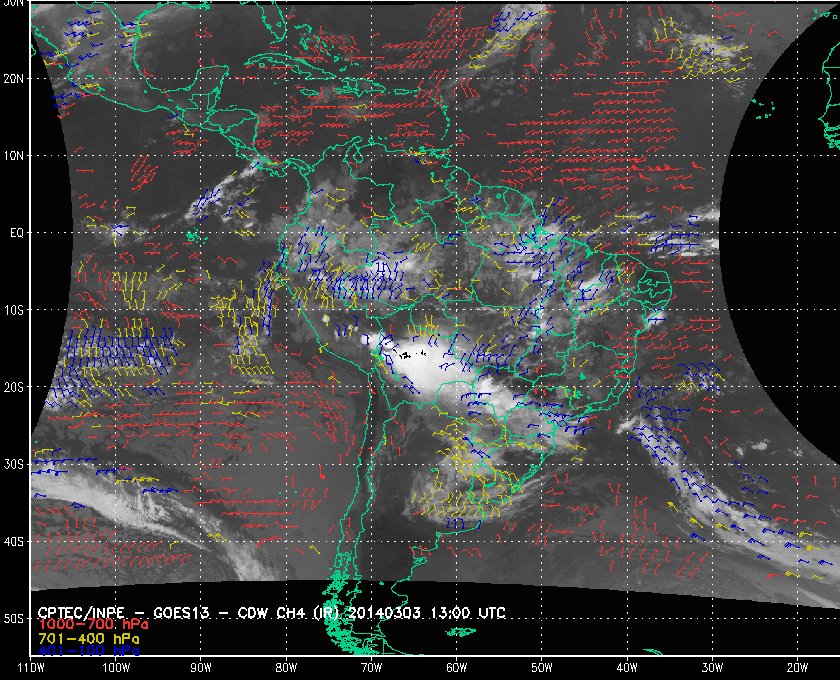This screenshot has height=680, width=840.
Task: Click the 110W longitude label
Action: 31,668
